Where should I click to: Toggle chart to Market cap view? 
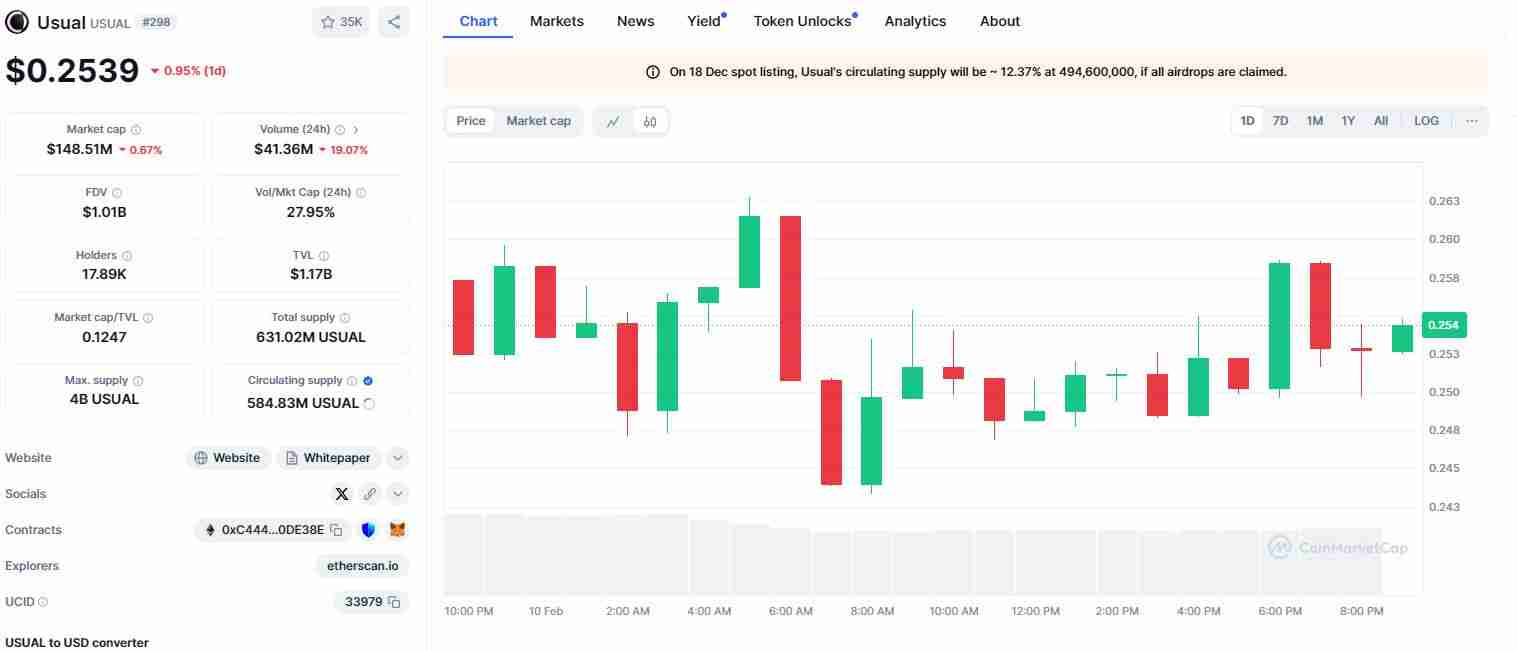coord(538,121)
